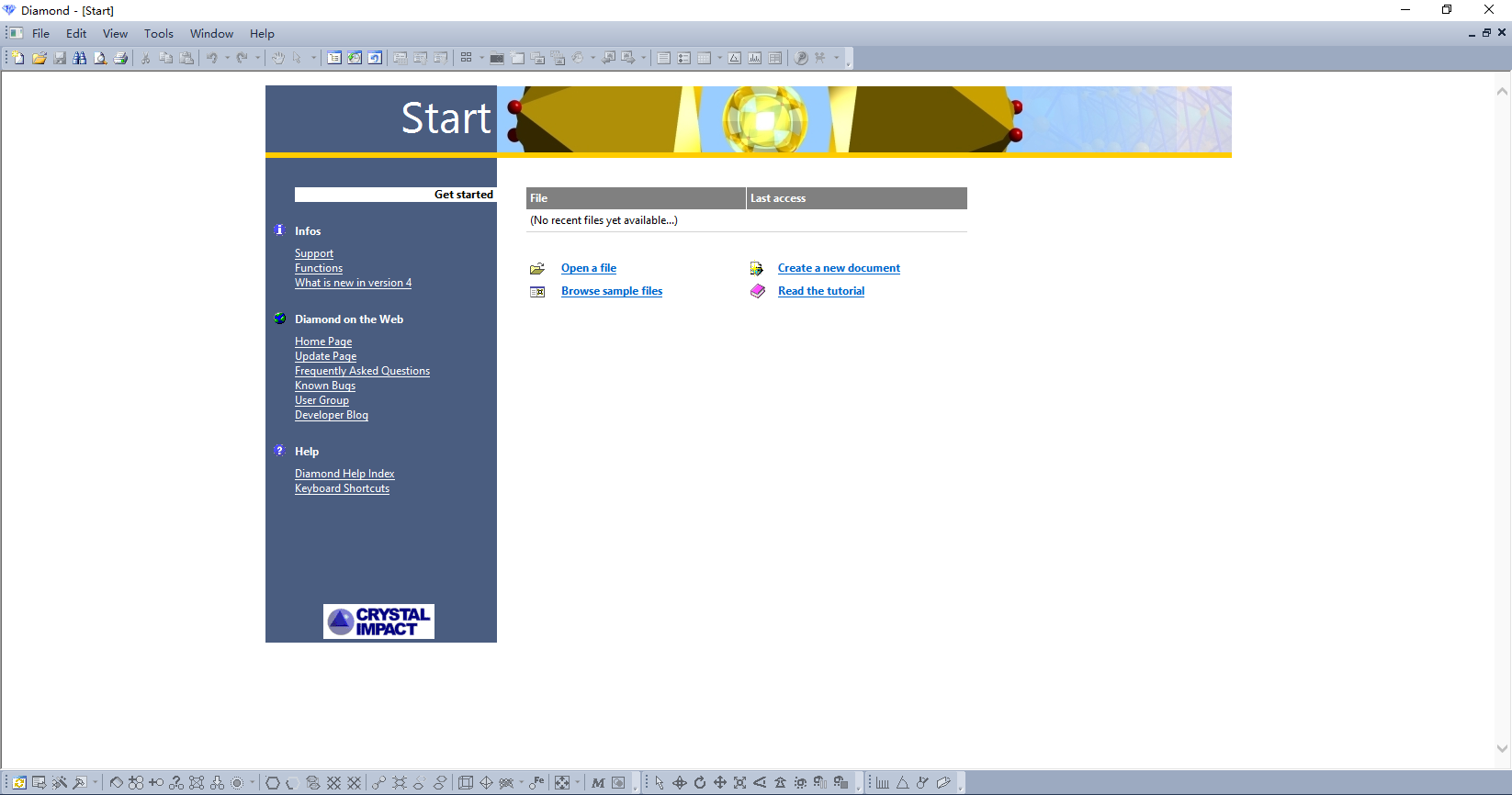
Task: Click the Crystal Impact logo
Action: point(378,621)
